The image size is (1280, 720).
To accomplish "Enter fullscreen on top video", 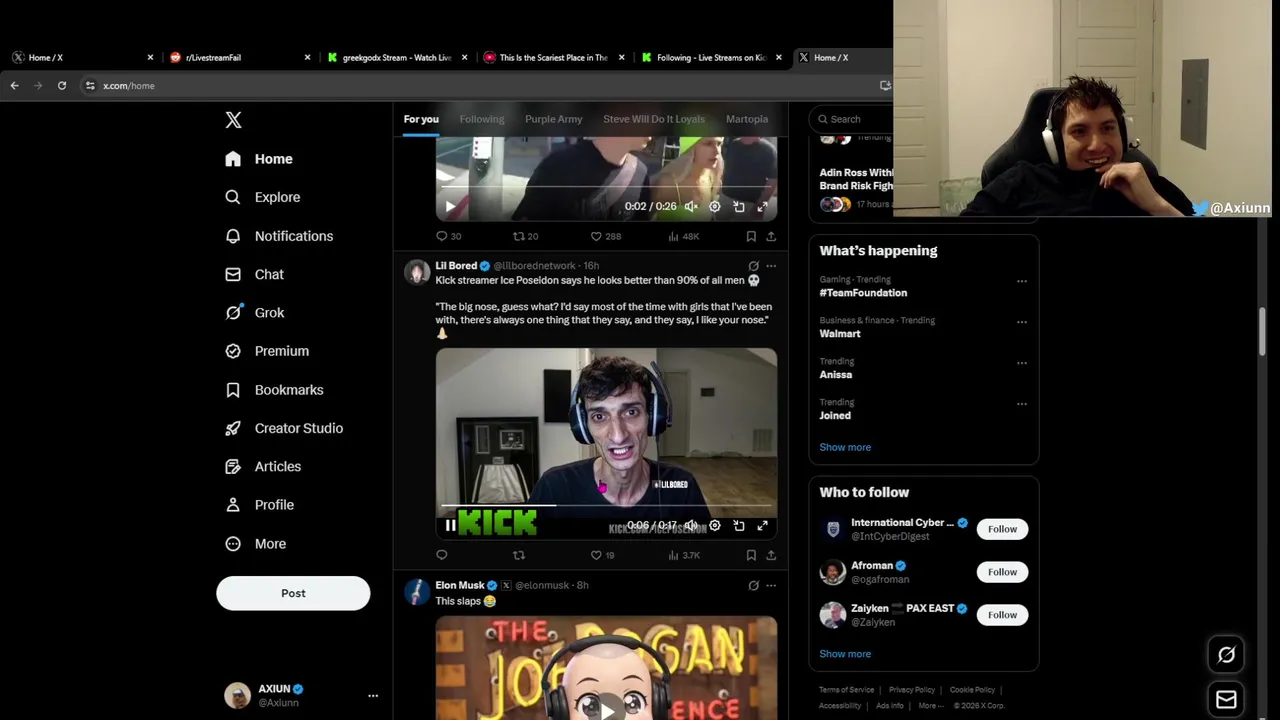I will coord(762,206).
